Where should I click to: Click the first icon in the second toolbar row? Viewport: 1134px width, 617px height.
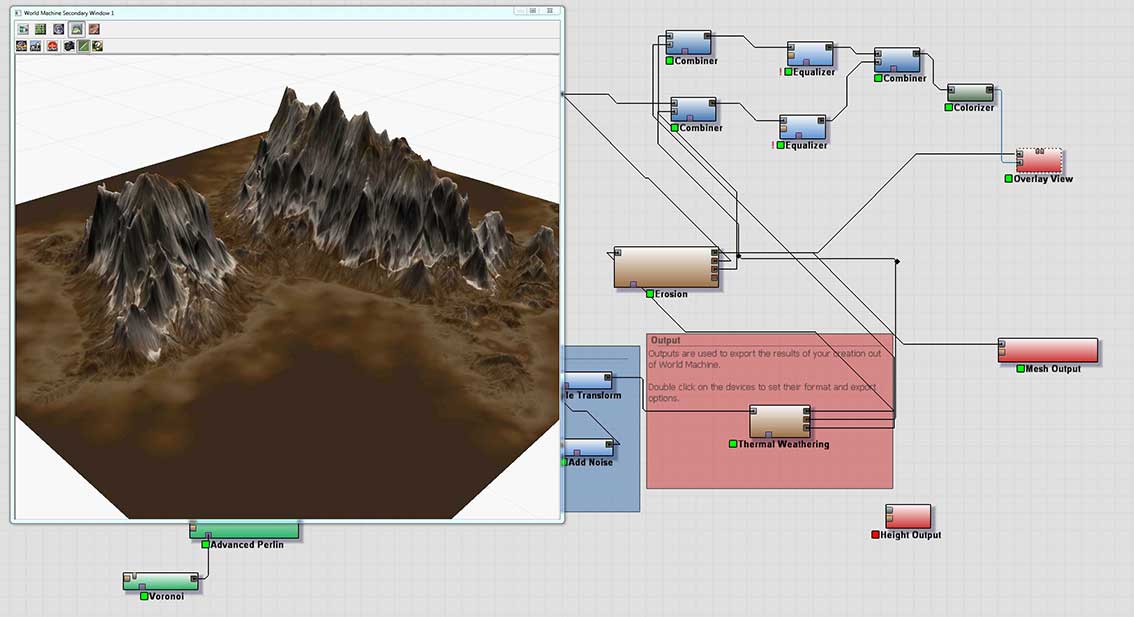22,46
